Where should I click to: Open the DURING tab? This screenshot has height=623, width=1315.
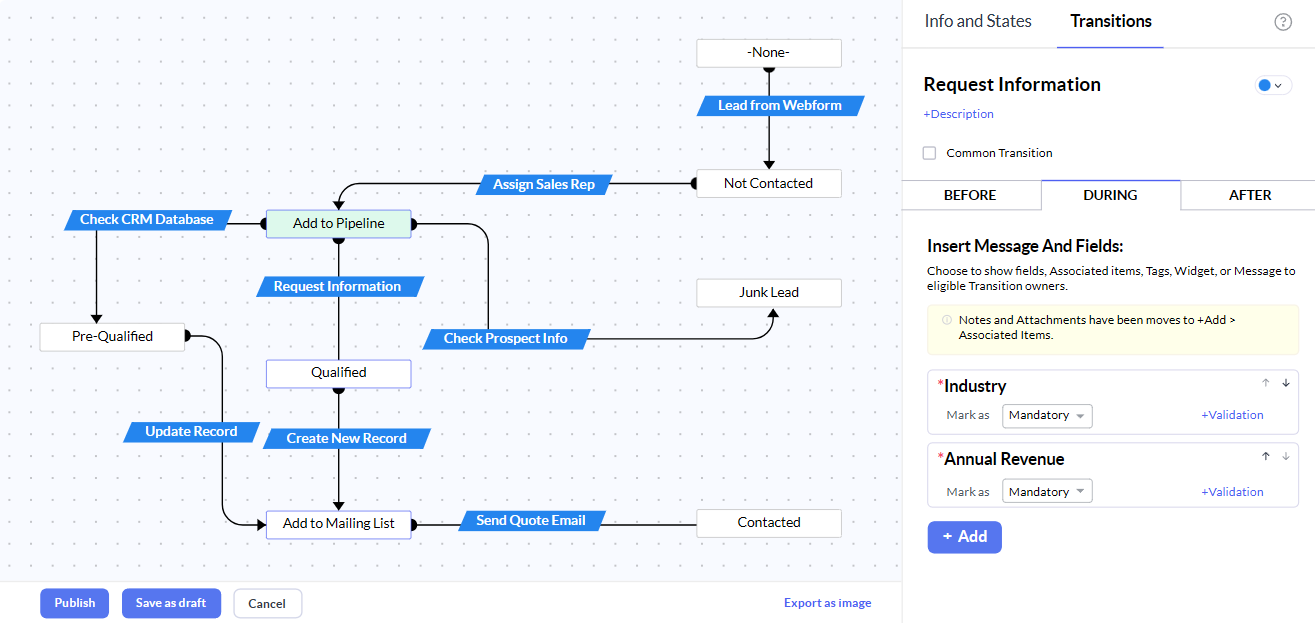pos(1110,195)
